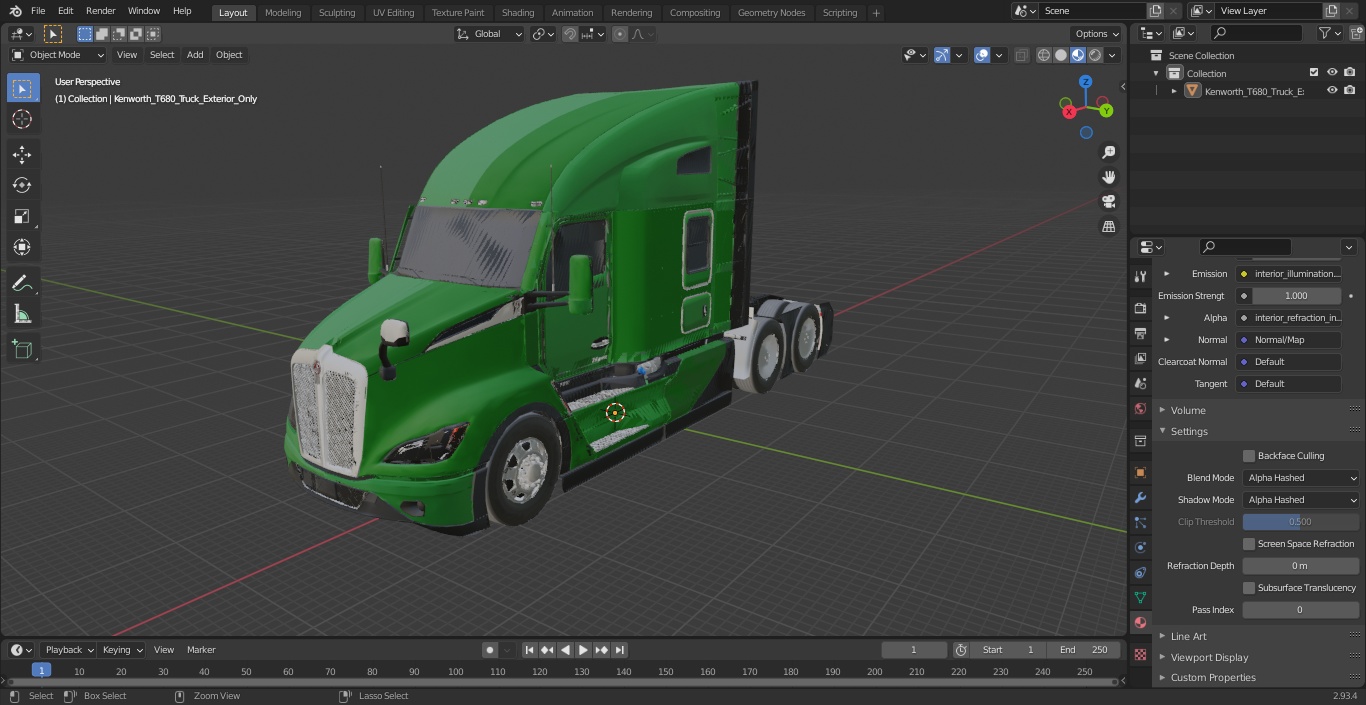Switch to the Shading workspace tab
The width and height of the screenshot is (1366, 705).
518,13
